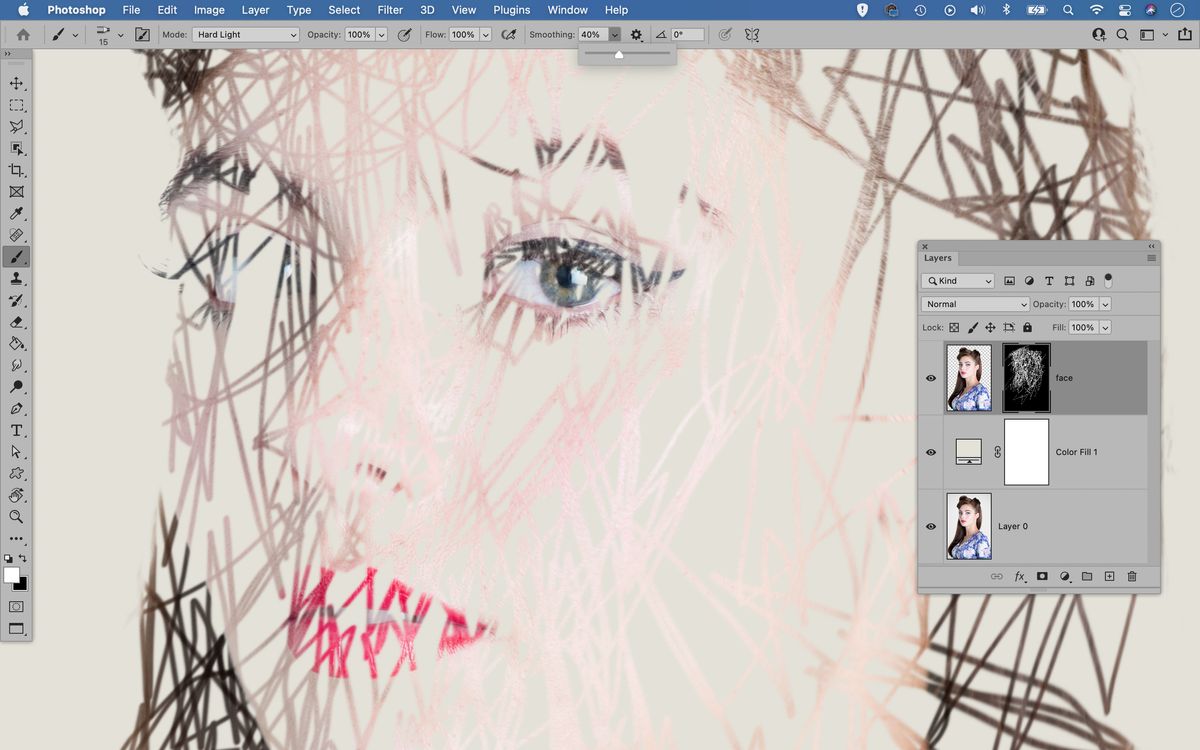The image size is (1200, 750).
Task: Select the Move tool
Action: [x=16, y=83]
